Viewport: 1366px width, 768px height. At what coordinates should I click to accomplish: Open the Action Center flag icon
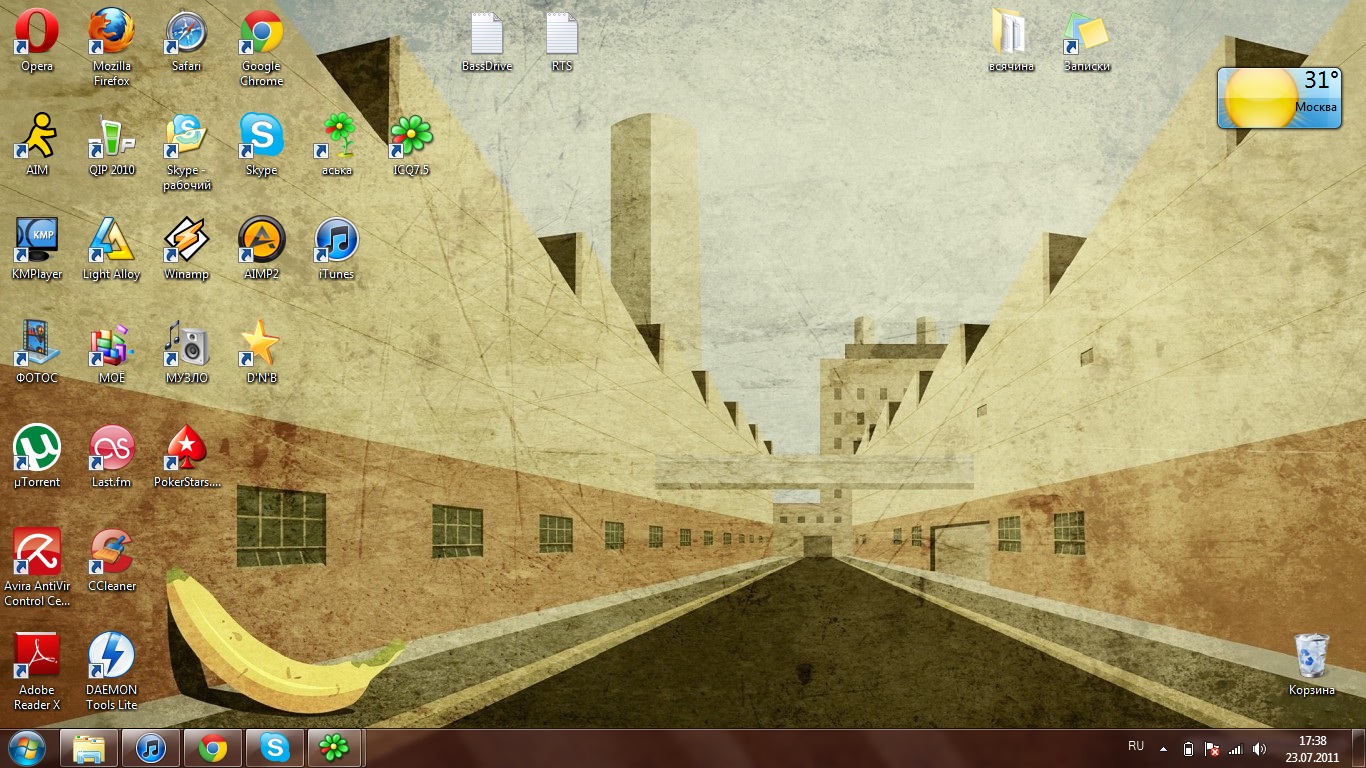pos(1212,749)
